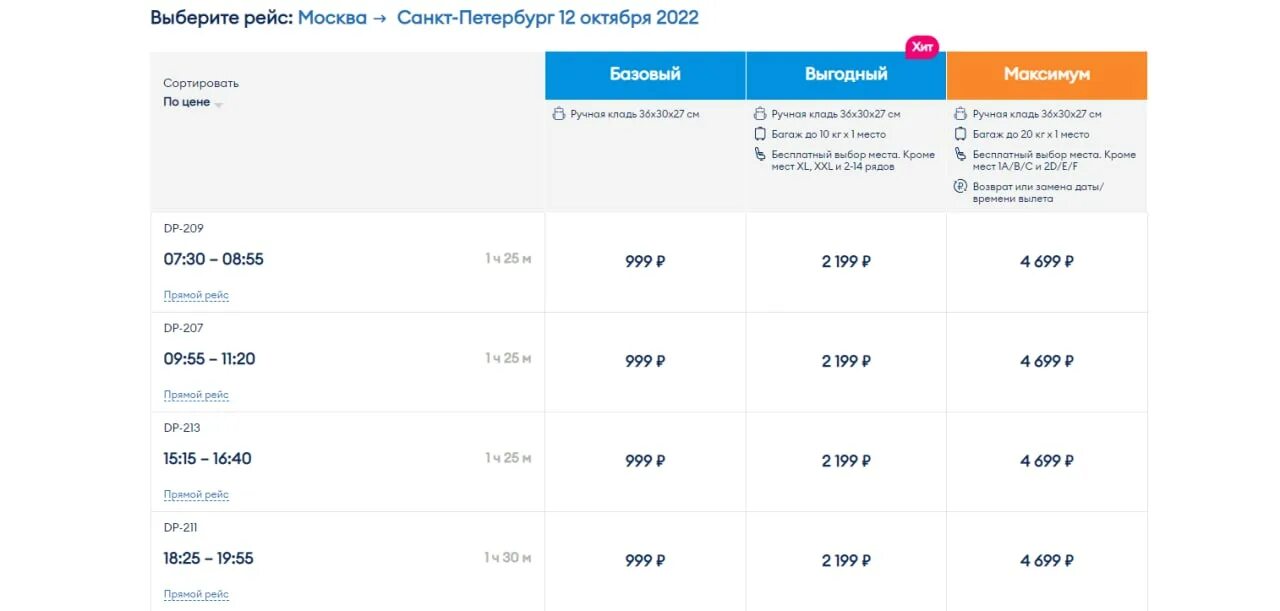Choose 999 ₽ price for flight DP-211
This screenshot has width=1280, height=611.
coord(645,561)
